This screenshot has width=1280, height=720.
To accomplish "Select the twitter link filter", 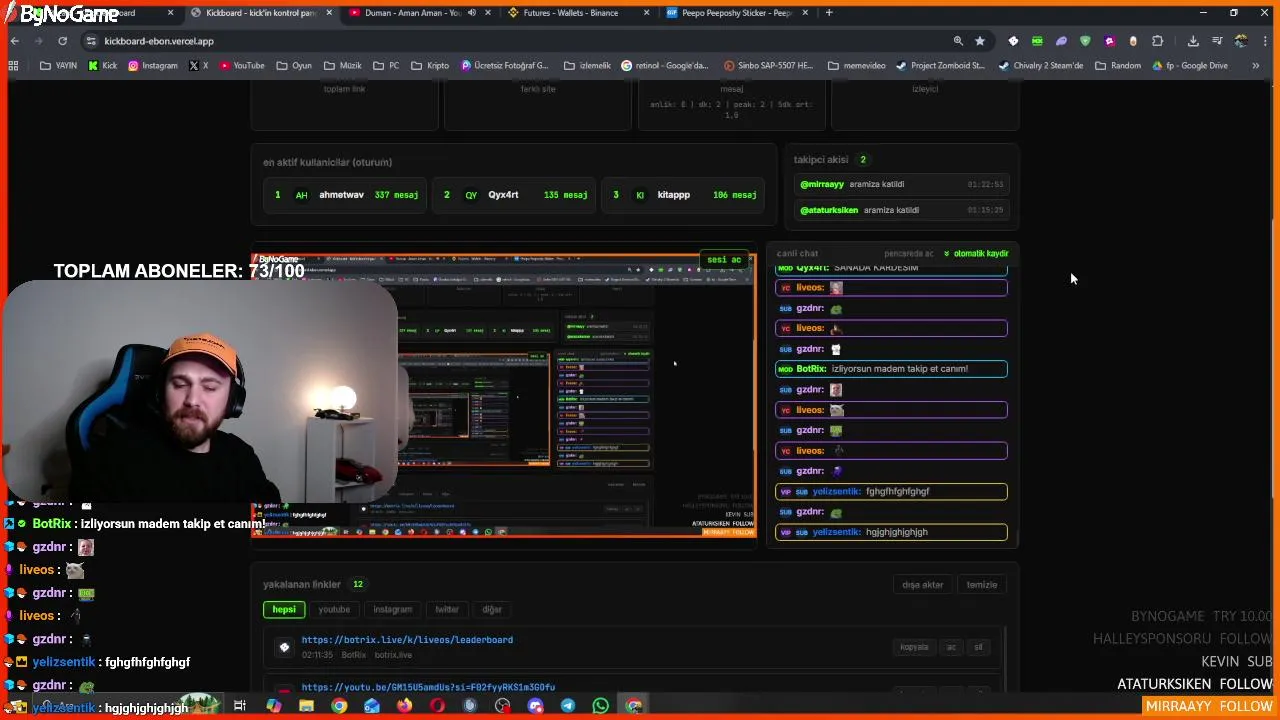I will click(x=447, y=609).
